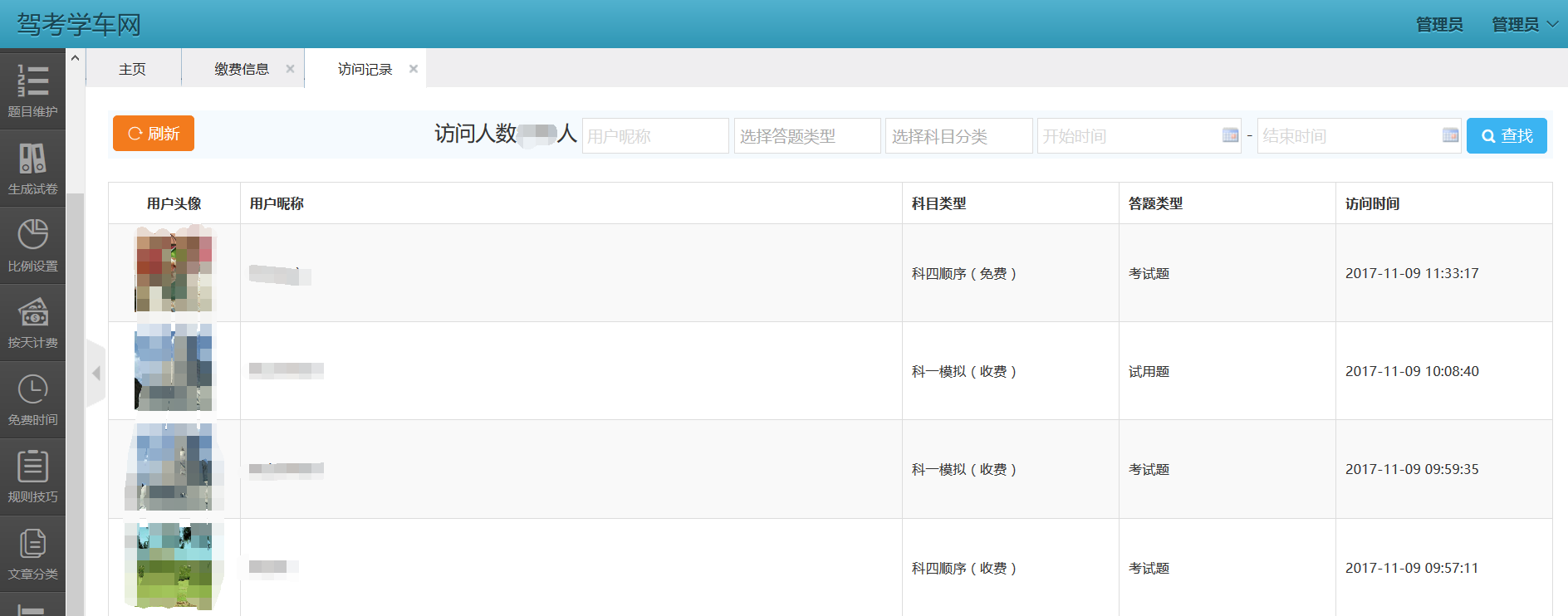Open the 管理员 user dropdown menu

click(1525, 25)
